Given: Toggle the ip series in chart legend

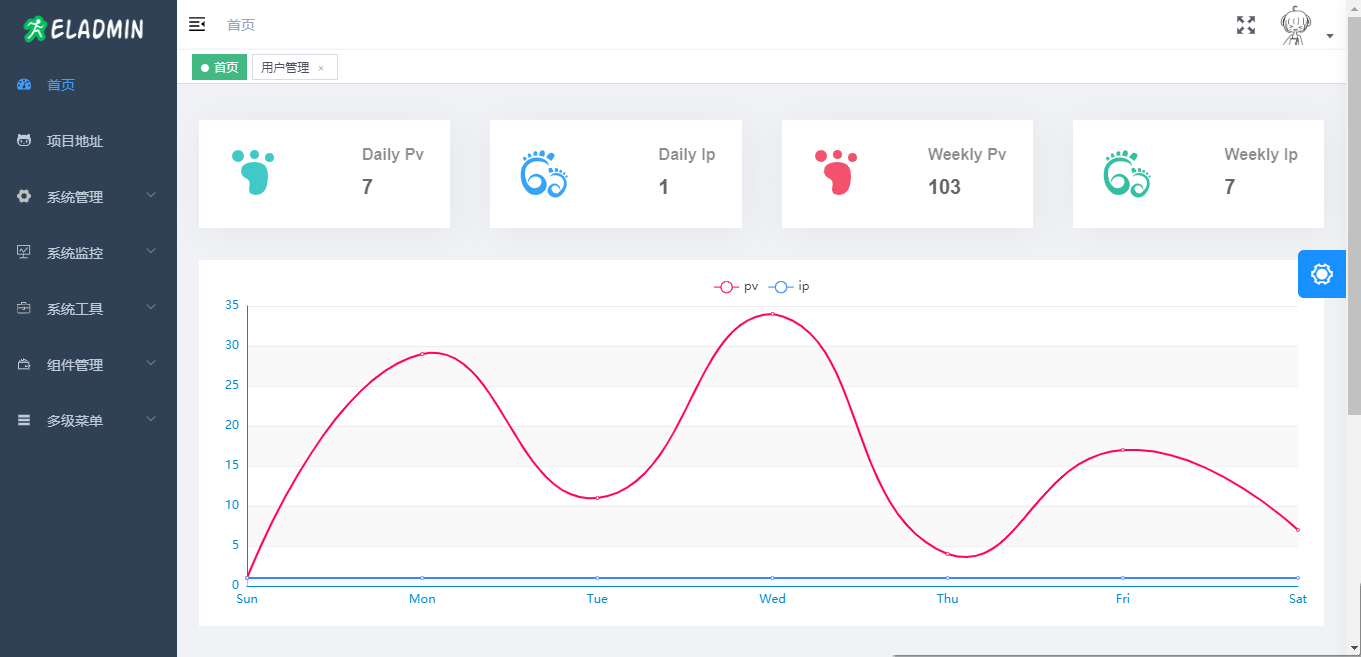Looking at the screenshot, I should tap(789, 287).
